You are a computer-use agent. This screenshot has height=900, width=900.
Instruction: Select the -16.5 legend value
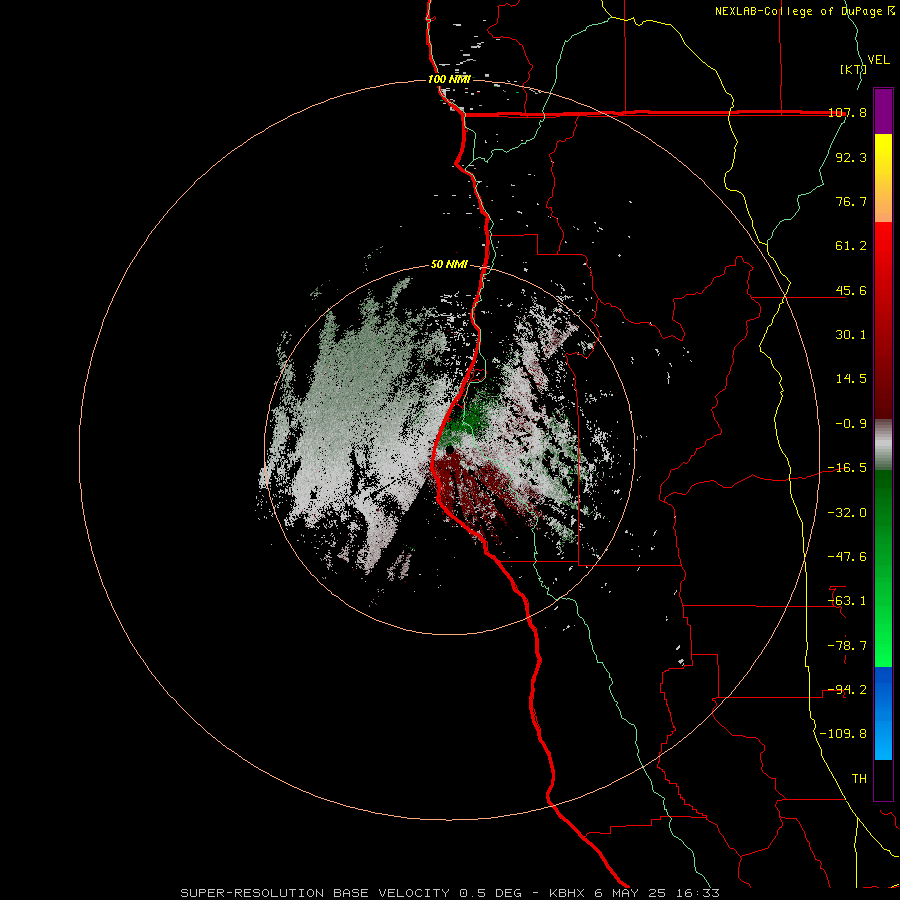point(847,468)
